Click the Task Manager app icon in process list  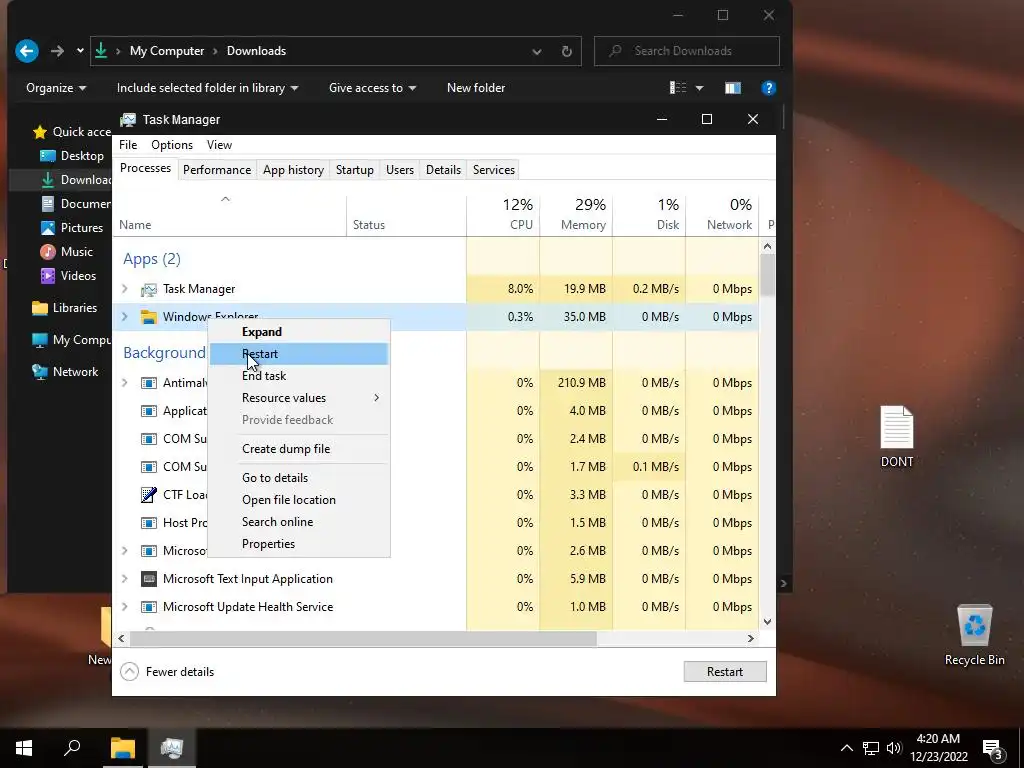click(149, 289)
